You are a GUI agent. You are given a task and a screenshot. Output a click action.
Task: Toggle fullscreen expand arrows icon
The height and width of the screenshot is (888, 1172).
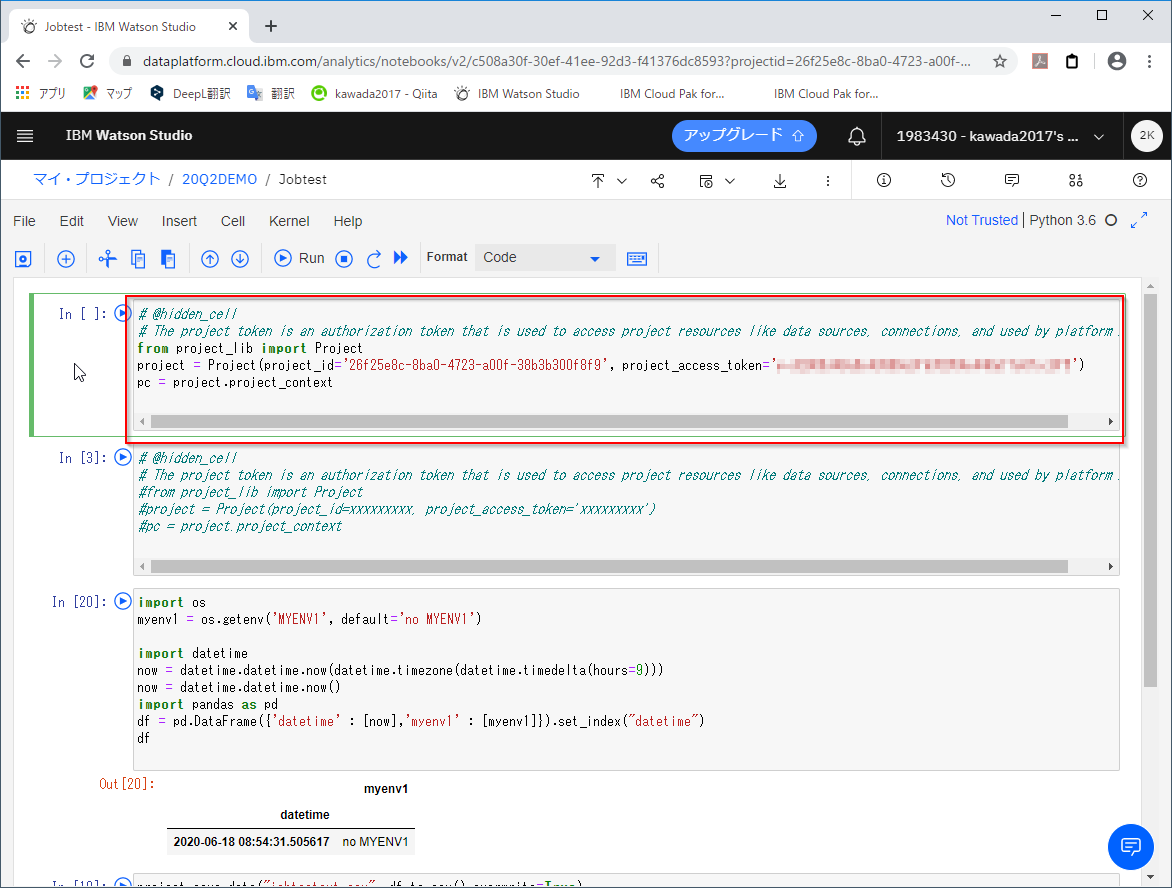[x=1139, y=220]
